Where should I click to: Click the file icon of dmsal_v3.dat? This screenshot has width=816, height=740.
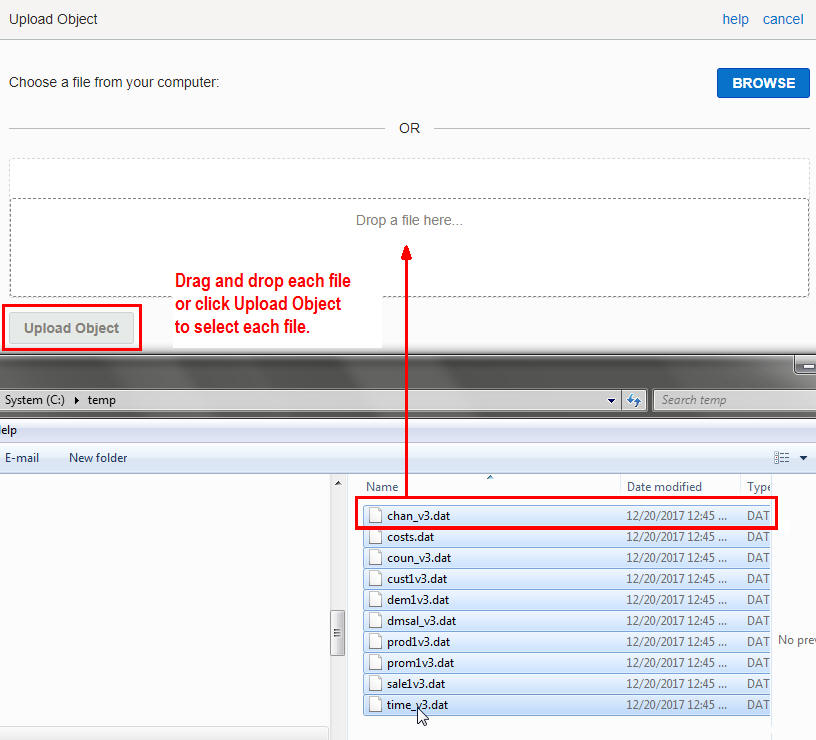375,621
